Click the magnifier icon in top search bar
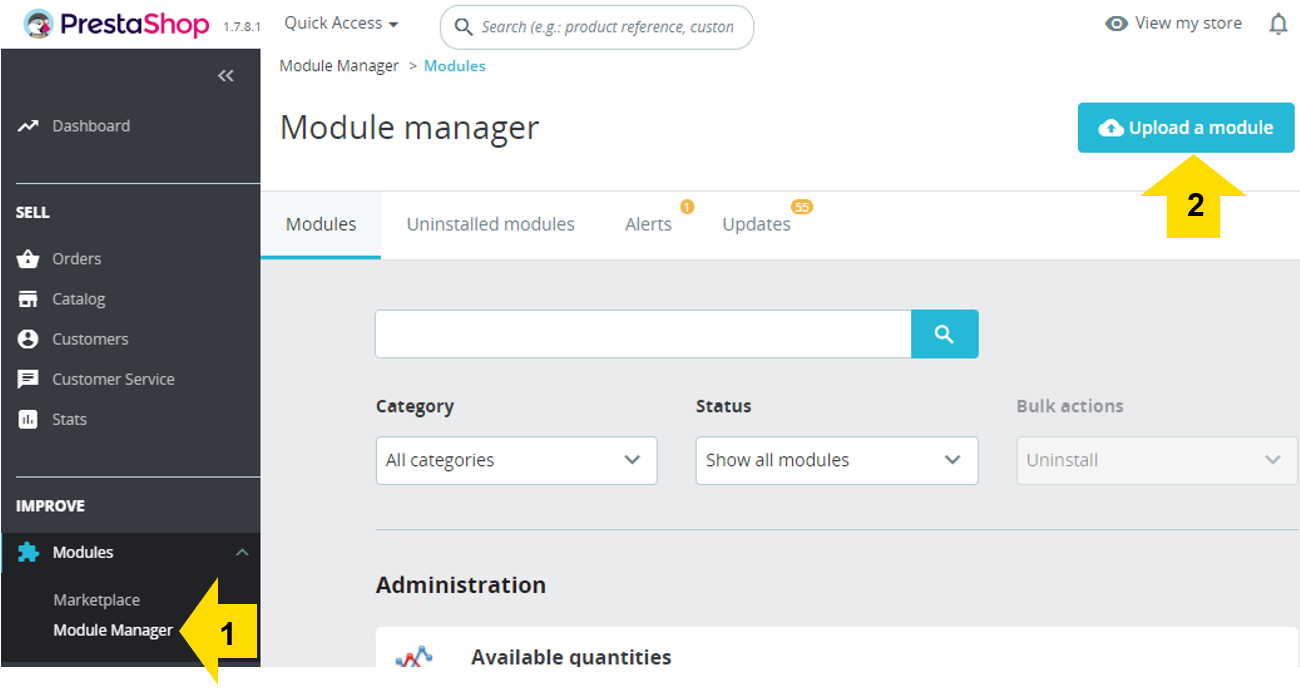The width and height of the screenshot is (1300, 694). pyautogui.click(x=463, y=27)
